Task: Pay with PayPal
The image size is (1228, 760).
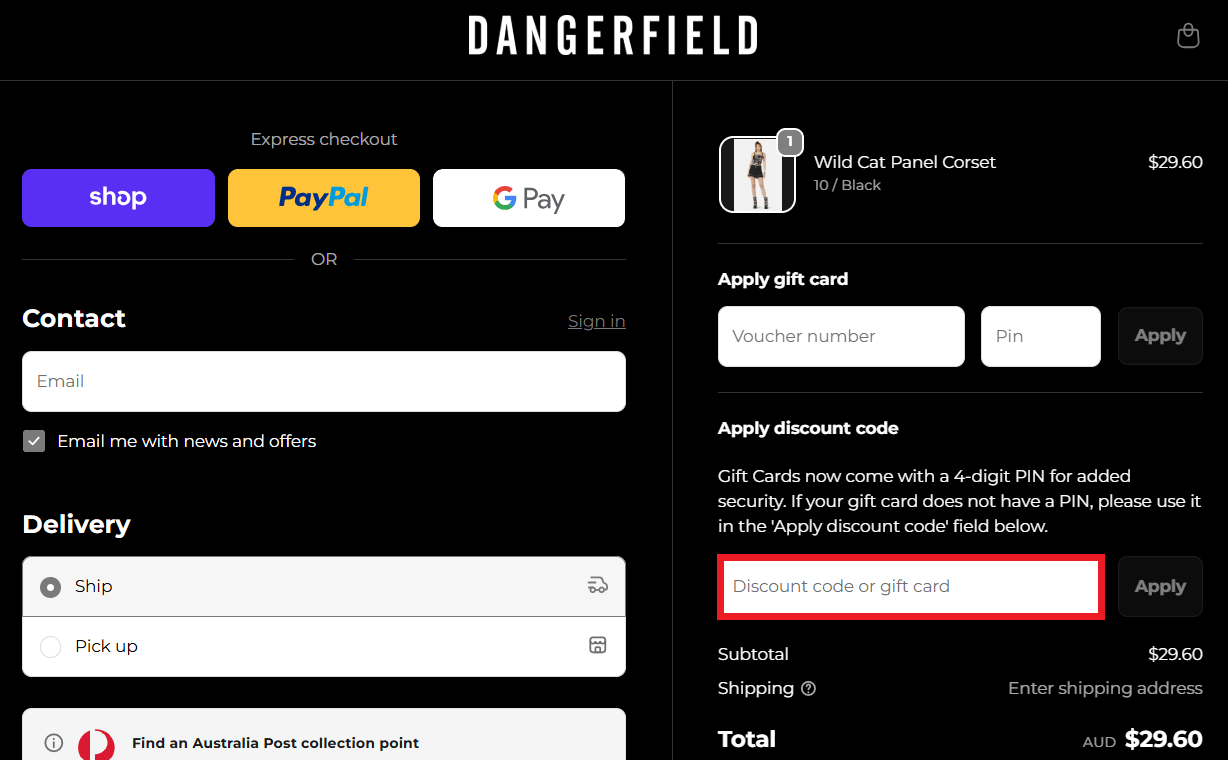Action: point(323,198)
